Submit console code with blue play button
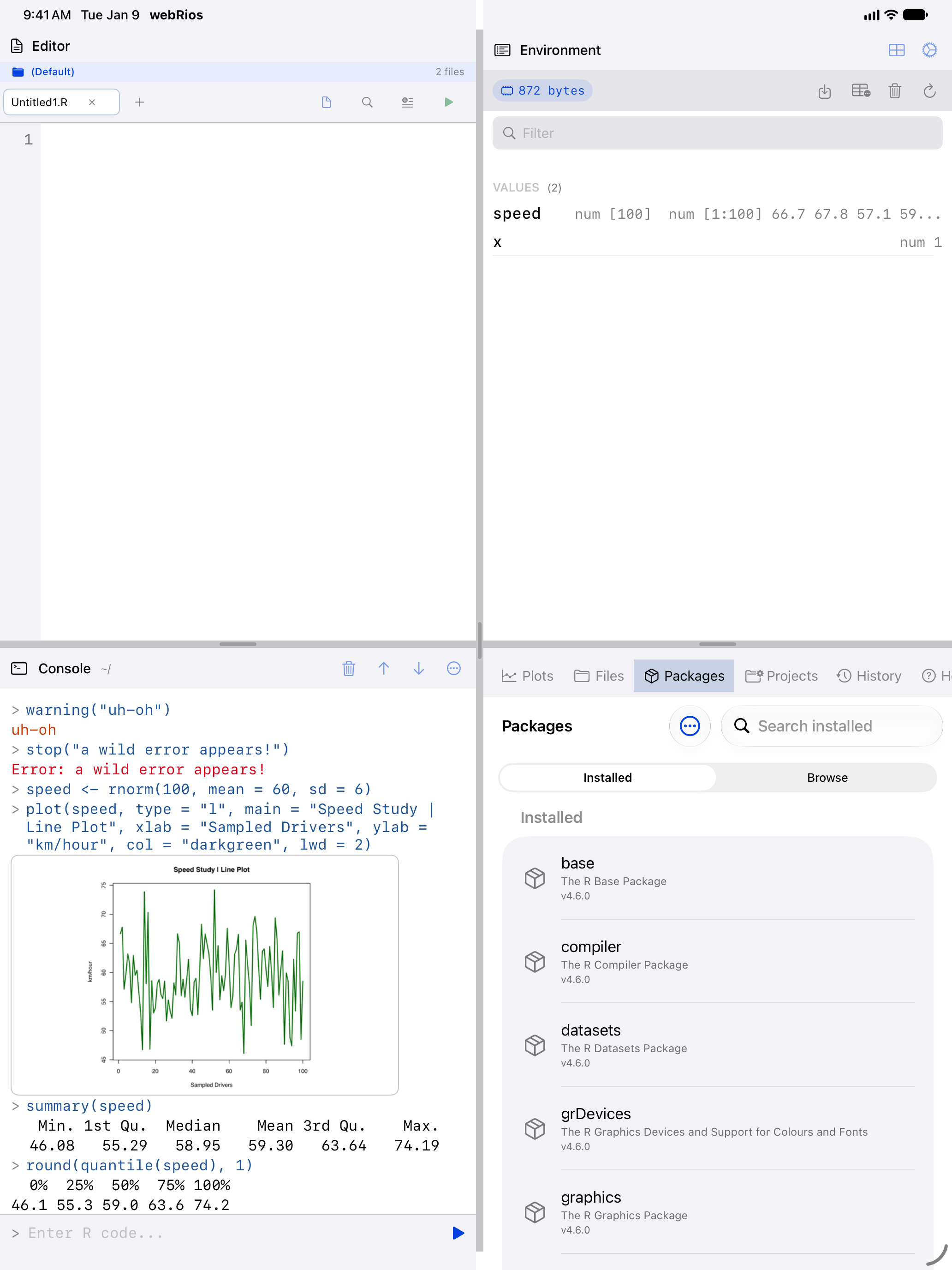The height and width of the screenshot is (1270, 952). pos(458,1233)
